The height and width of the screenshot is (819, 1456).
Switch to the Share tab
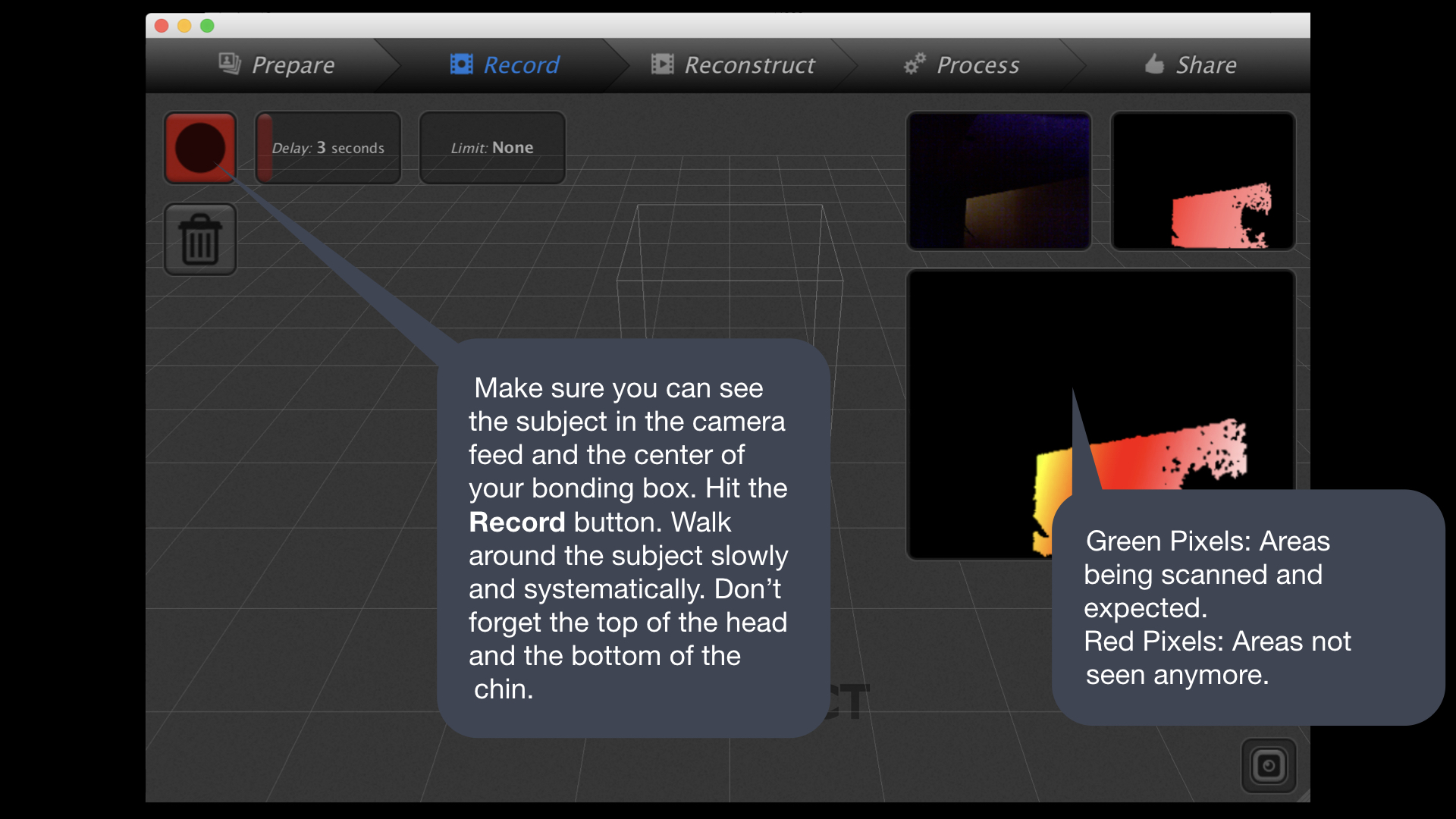click(1191, 65)
